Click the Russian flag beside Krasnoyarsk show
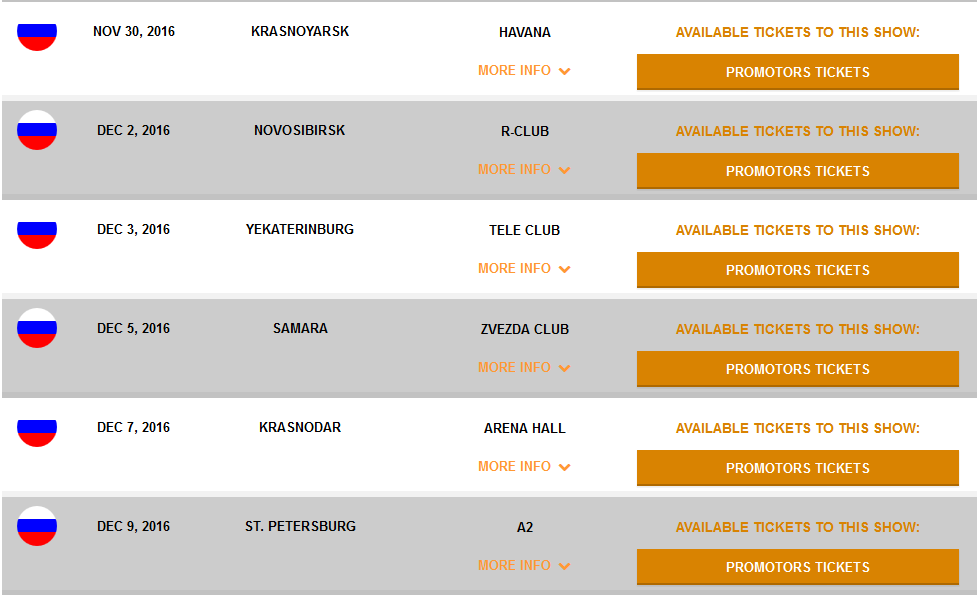 pyautogui.click(x=37, y=34)
